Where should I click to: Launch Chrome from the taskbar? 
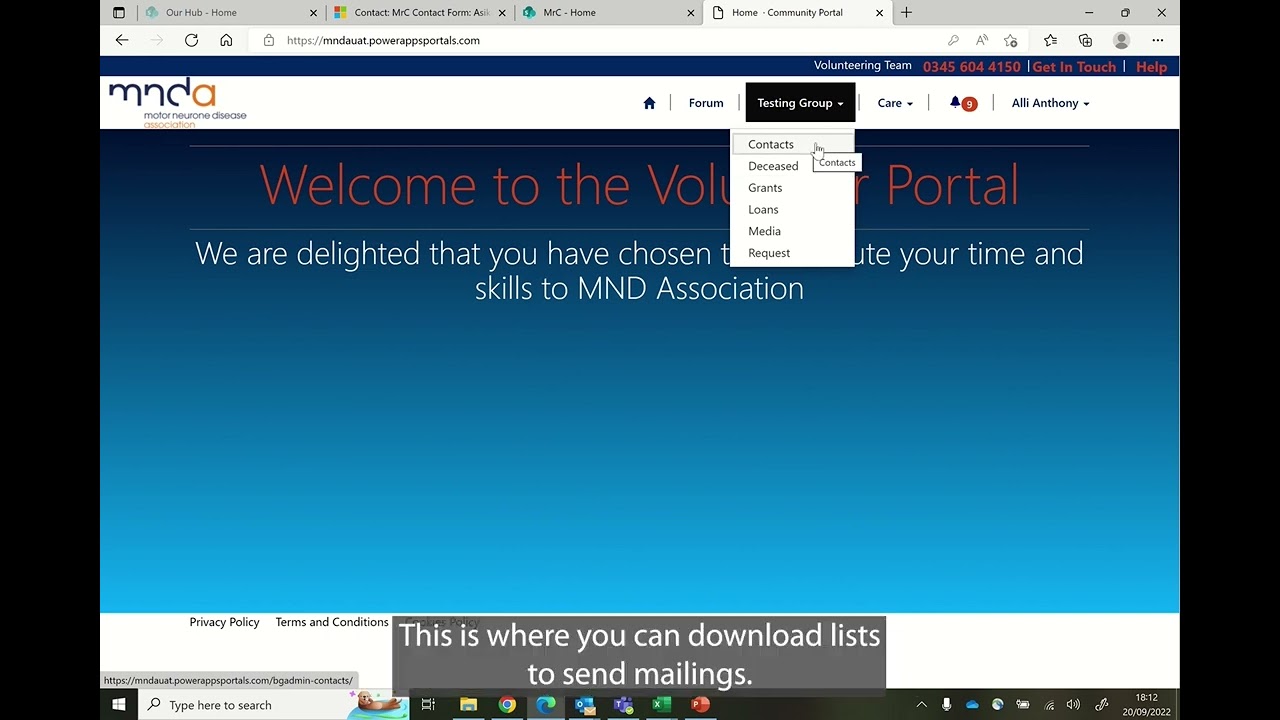pyautogui.click(x=507, y=705)
